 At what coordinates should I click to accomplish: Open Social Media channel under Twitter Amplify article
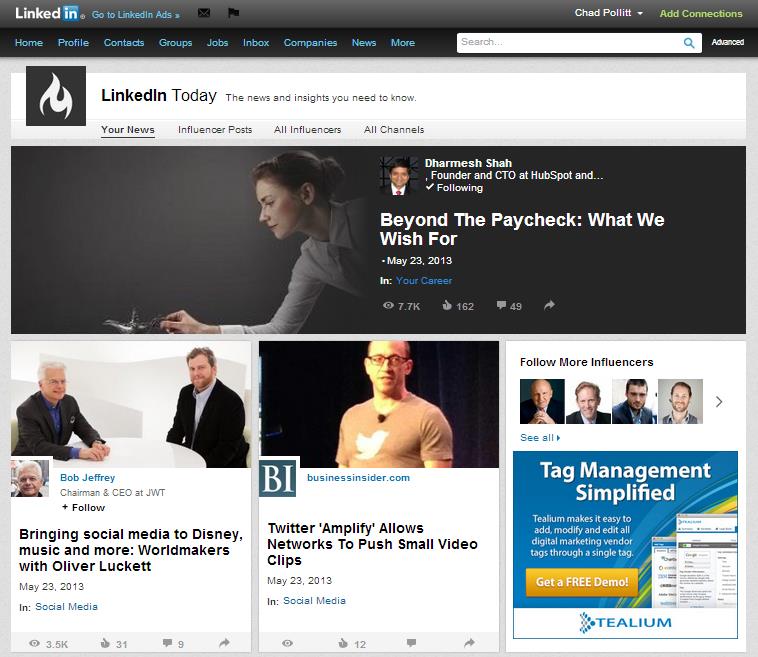[x=314, y=600]
